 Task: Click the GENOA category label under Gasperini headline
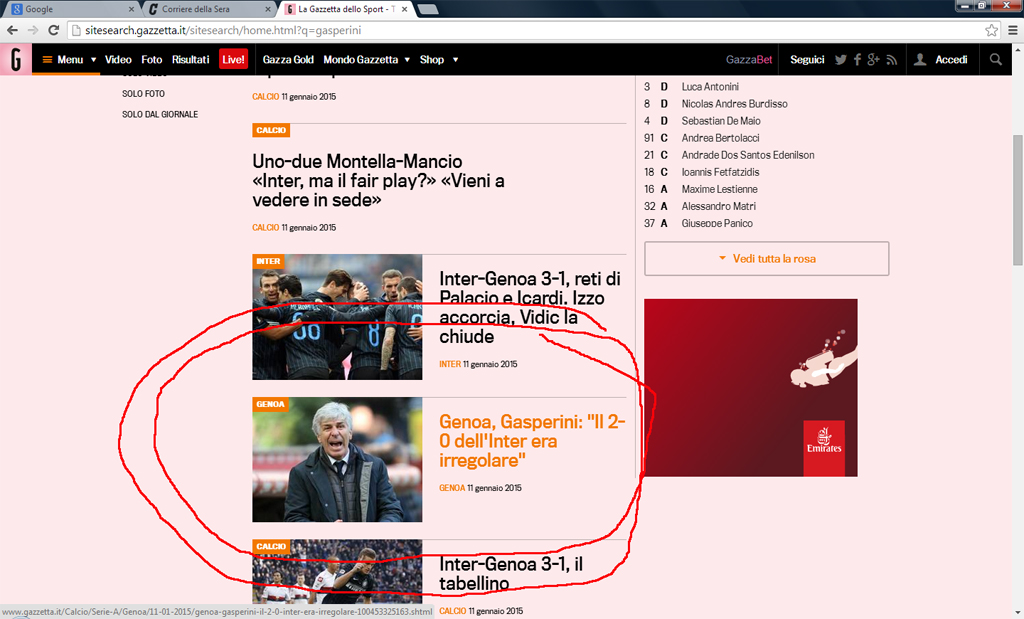tap(452, 488)
